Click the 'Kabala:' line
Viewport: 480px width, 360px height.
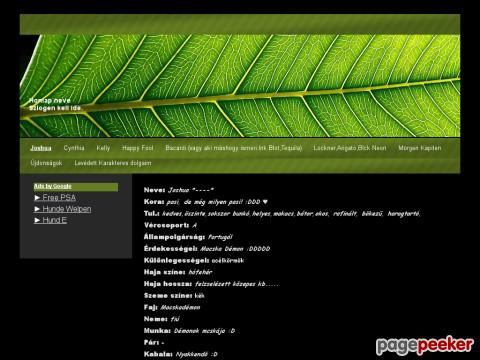(x=181, y=354)
